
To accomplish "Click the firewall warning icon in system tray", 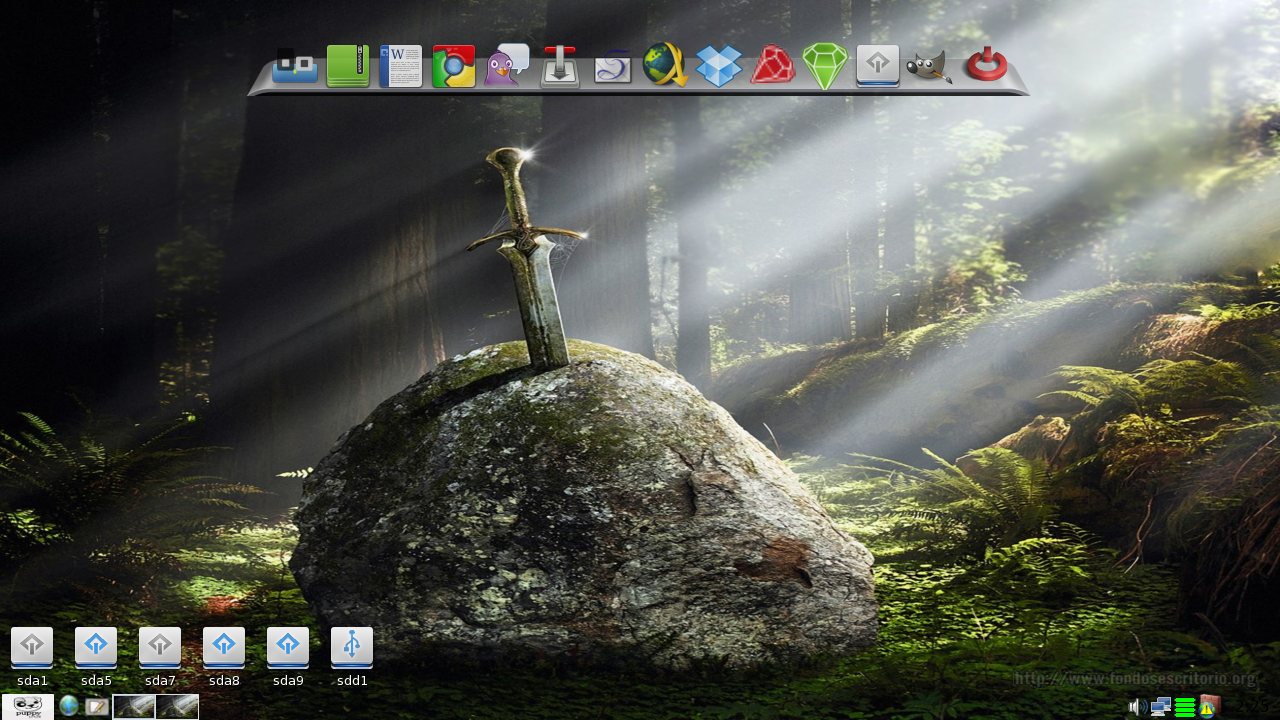I will point(1209,706).
